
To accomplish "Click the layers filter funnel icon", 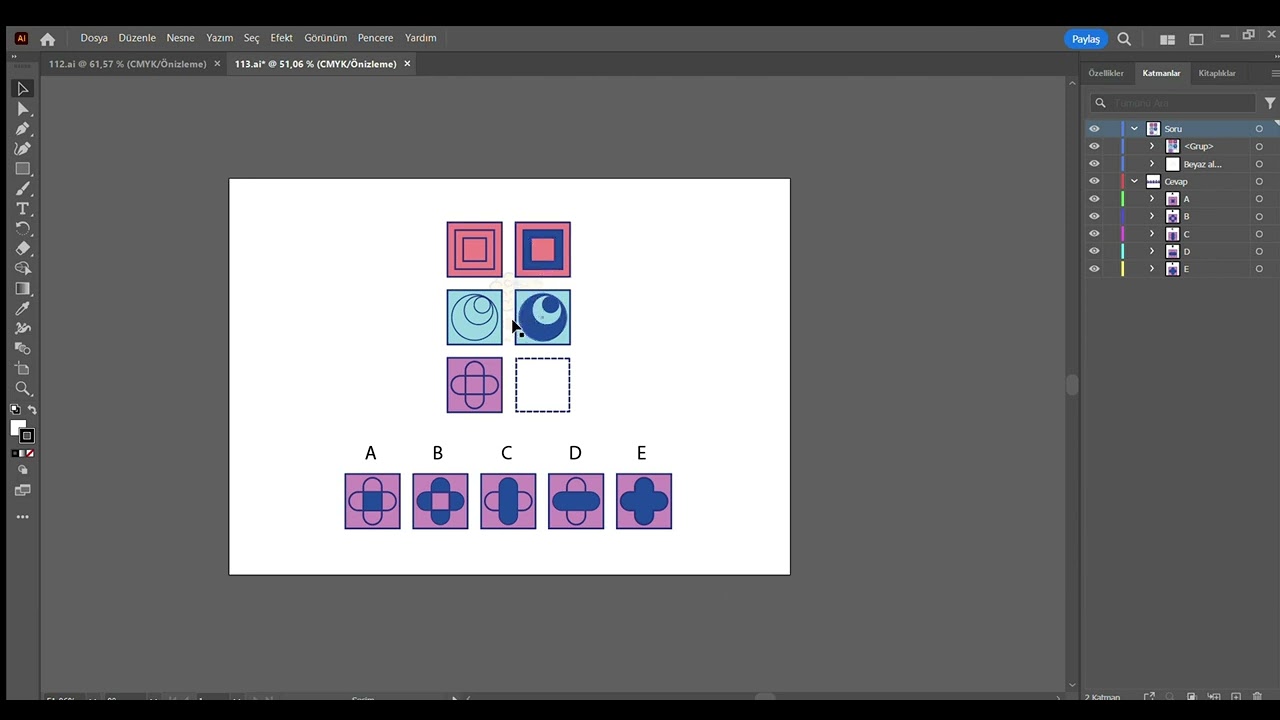I will (1270, 103).
